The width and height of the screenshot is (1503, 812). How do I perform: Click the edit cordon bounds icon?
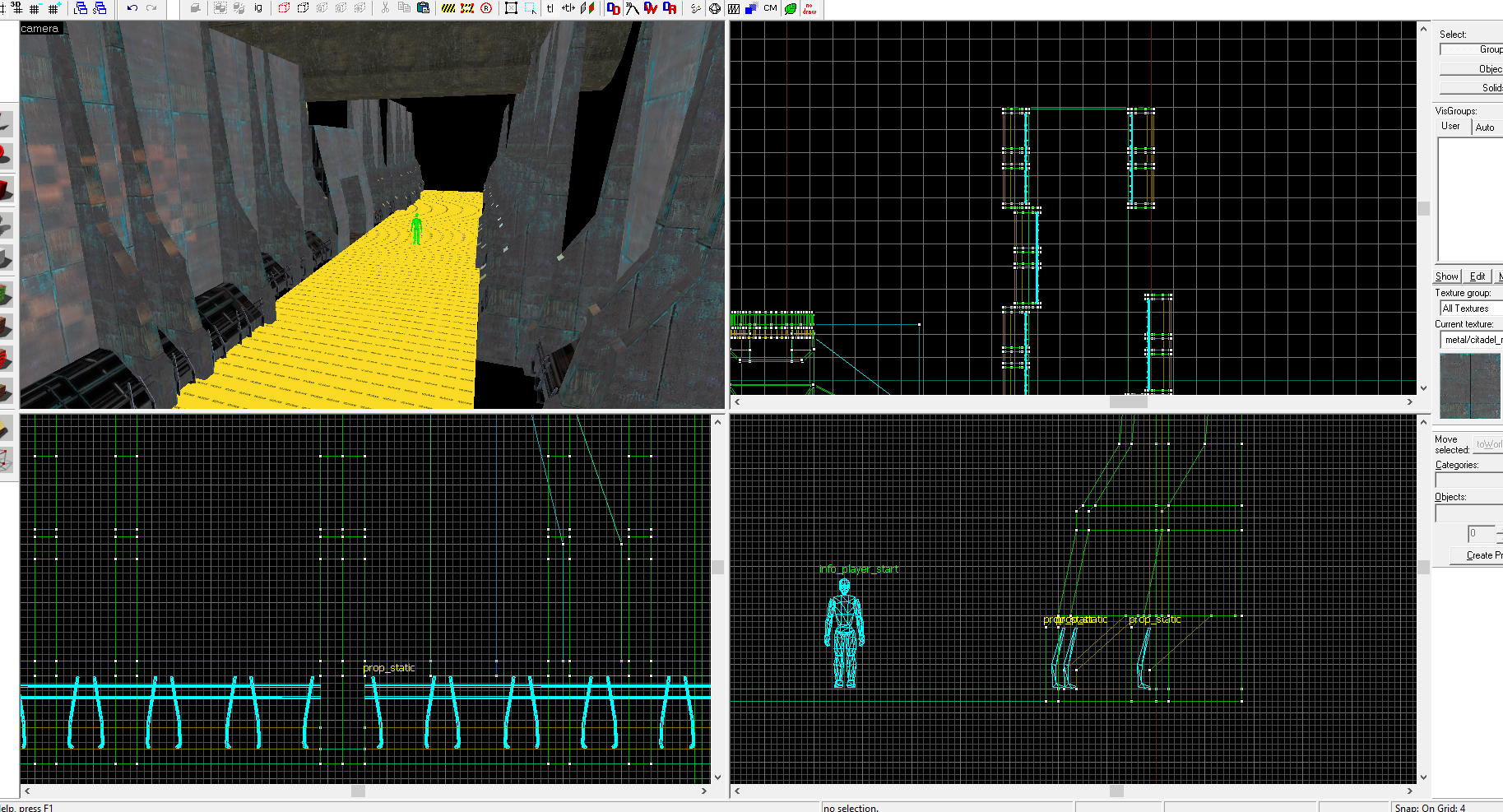(x=467, y=8)
